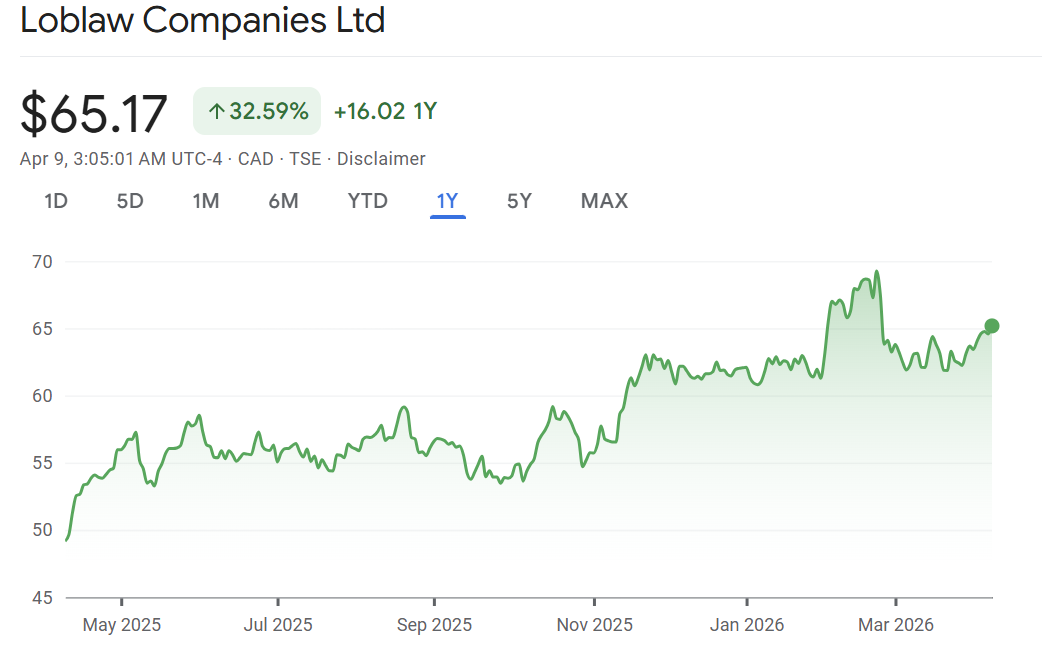
Task: Click the Sep 2025 axis label
Action: click(x=434, y=625)
